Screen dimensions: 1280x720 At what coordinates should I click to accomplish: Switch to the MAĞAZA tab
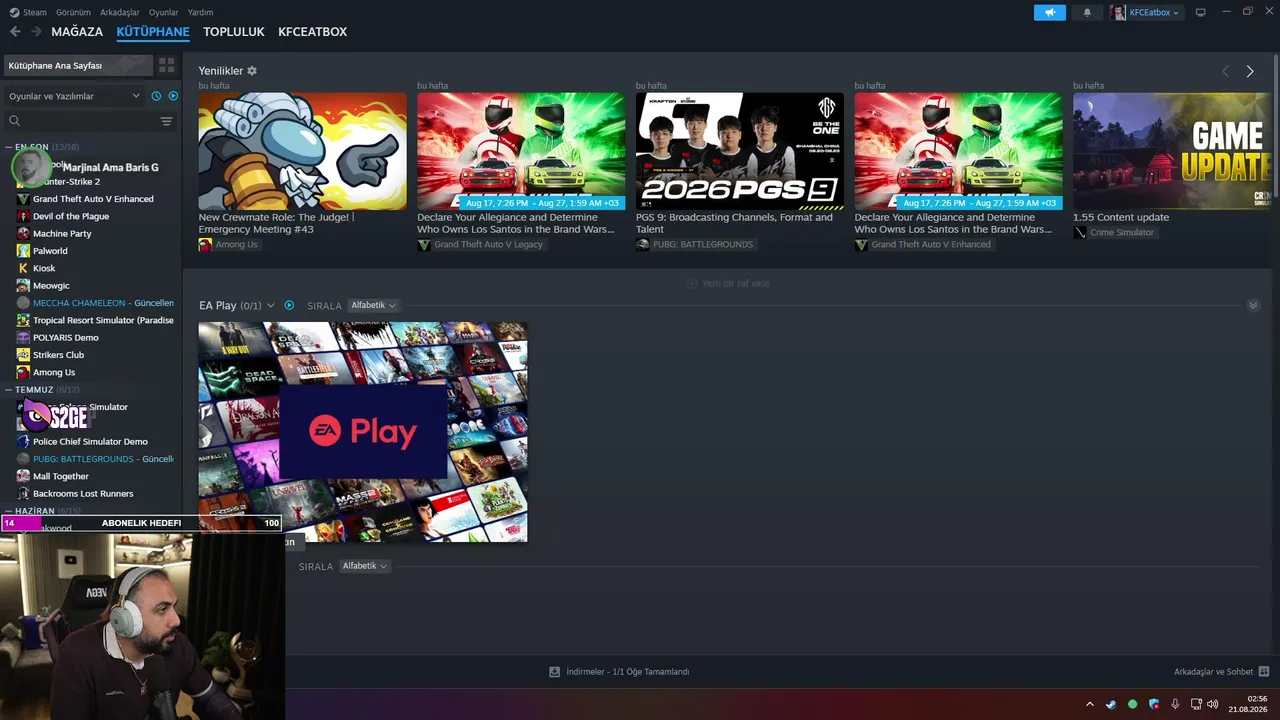(77, 32)
